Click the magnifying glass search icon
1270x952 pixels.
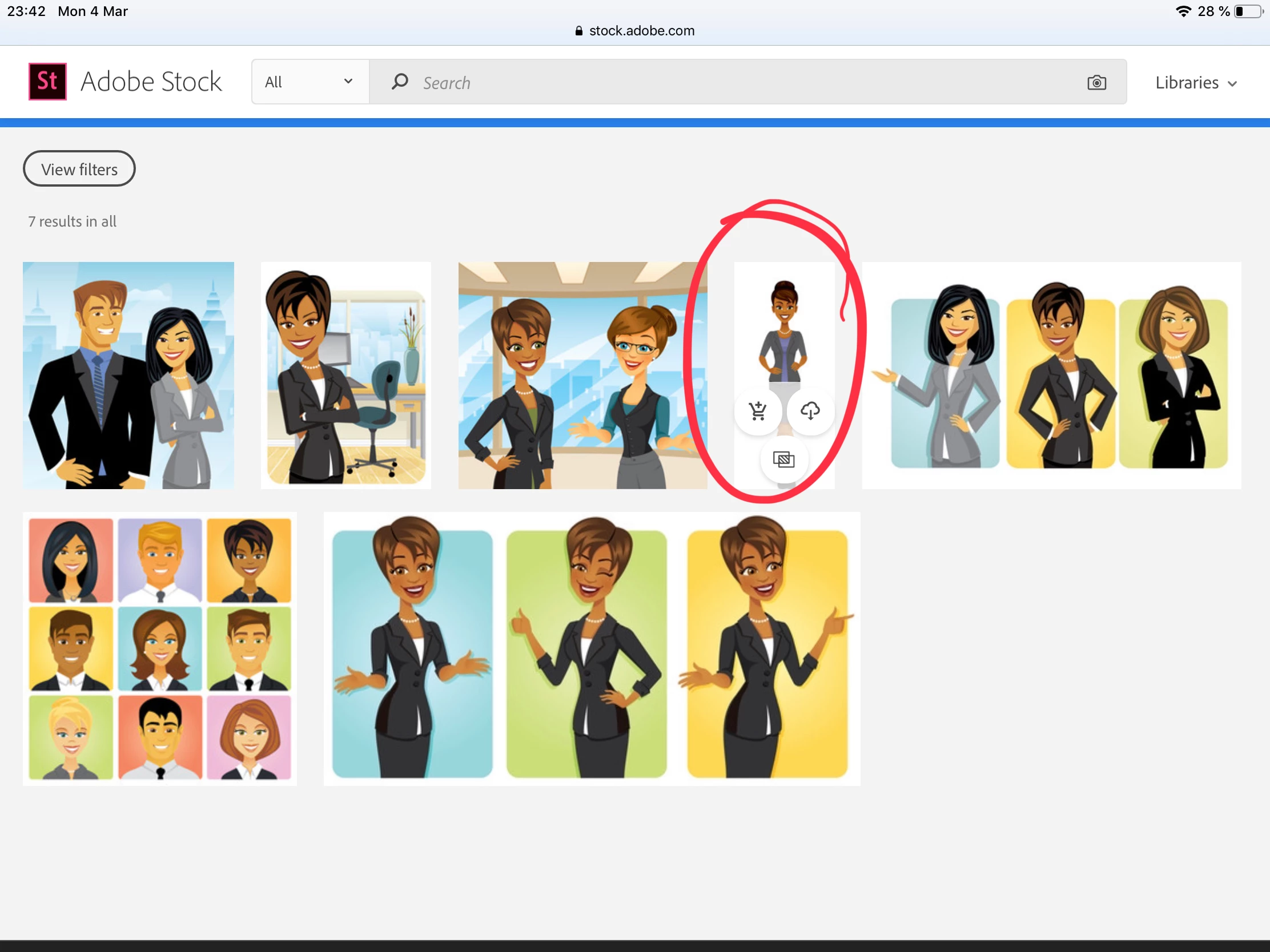tap(400, 82)
